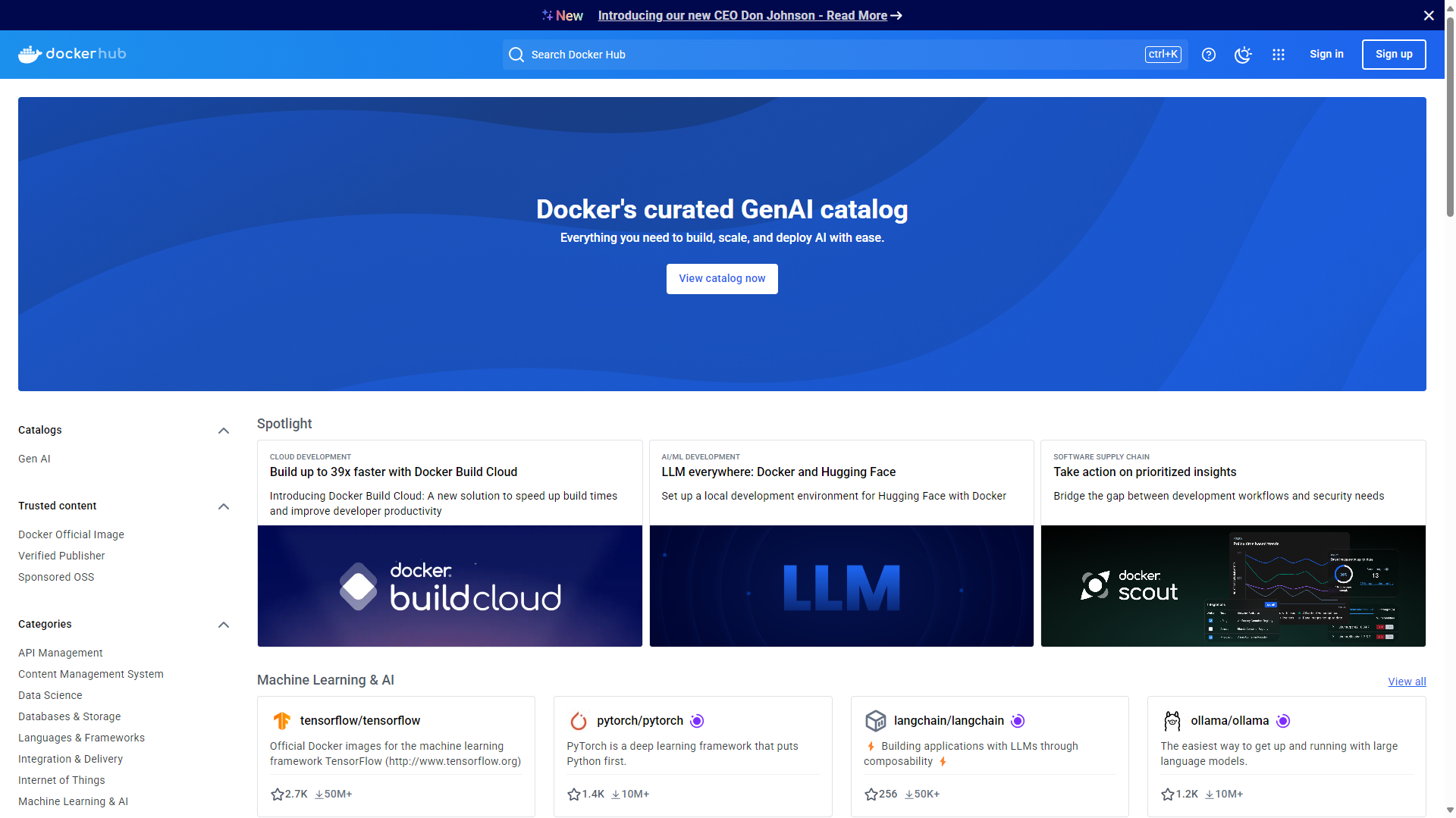The width and height of the screenshot is (1456, 818).
Task: Click Sign in
Action: pyautogui.click(x=1326, y=55)
